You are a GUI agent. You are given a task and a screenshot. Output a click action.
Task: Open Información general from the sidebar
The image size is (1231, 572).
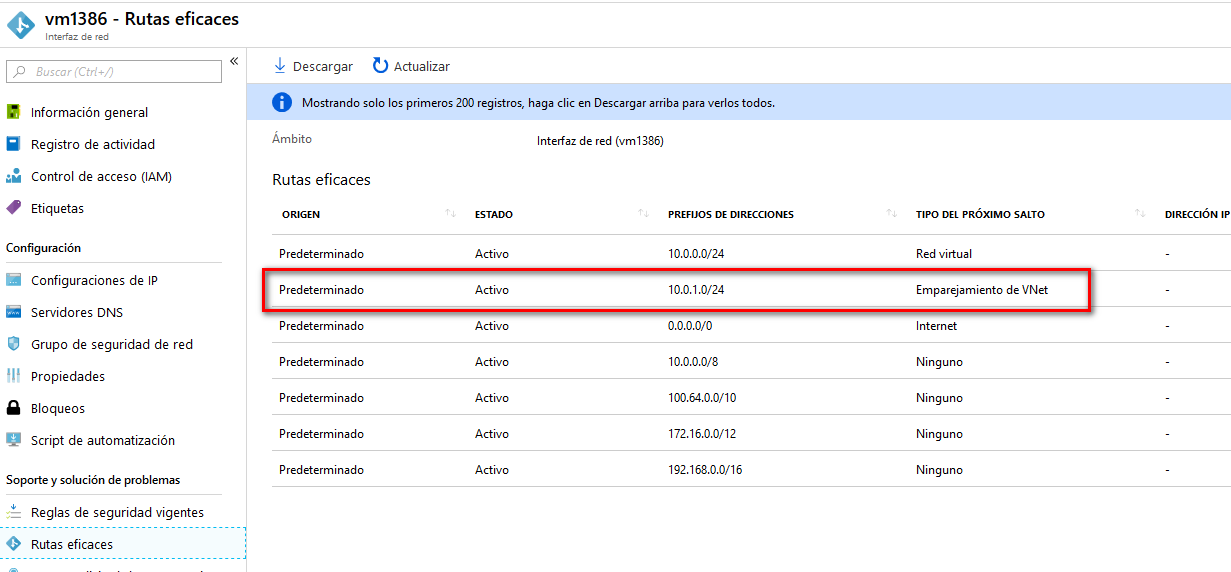[x=89, y=113]
